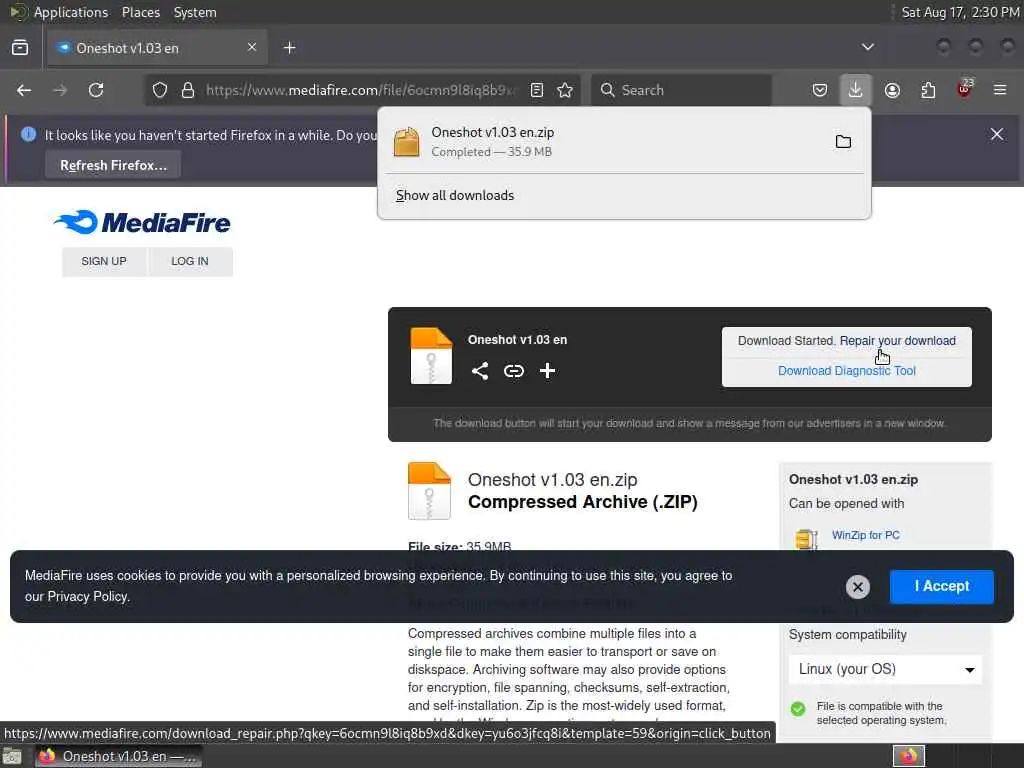Screen dimensions: 1024x768
Task: Click the MediaFire URL address bar
Action: [361, 90]
